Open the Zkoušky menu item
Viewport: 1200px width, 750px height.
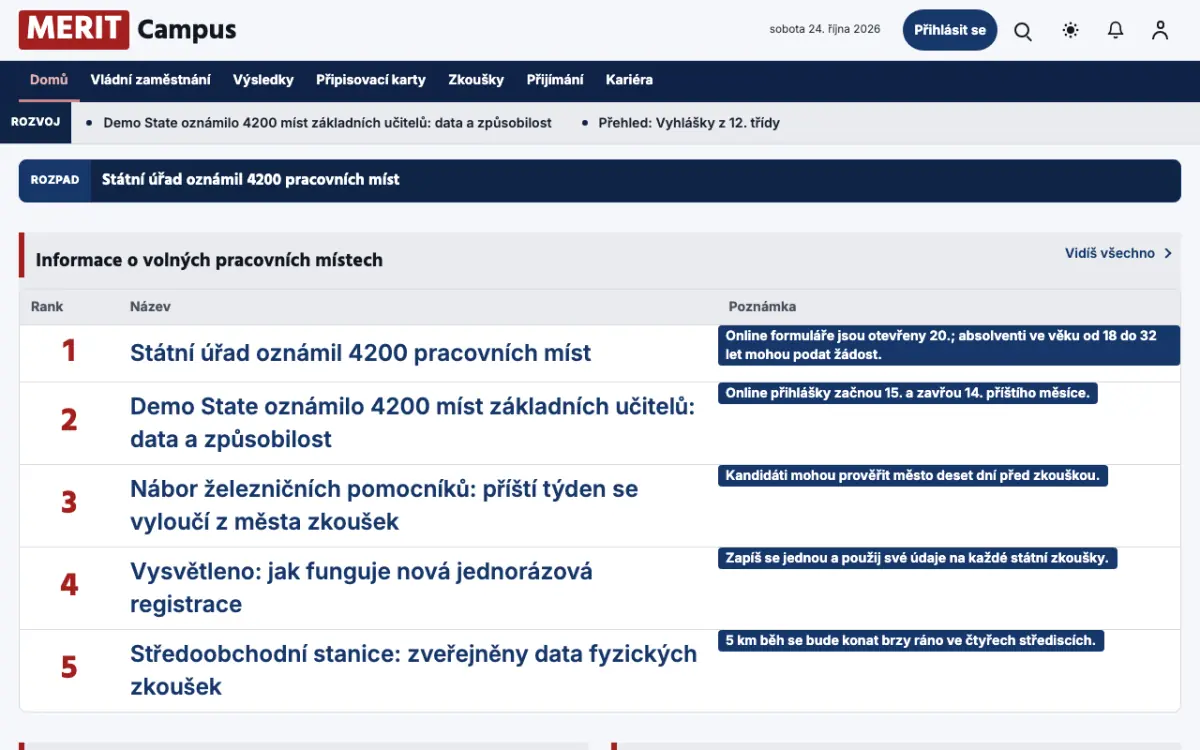pyautogui.click(x=476, y=80)
